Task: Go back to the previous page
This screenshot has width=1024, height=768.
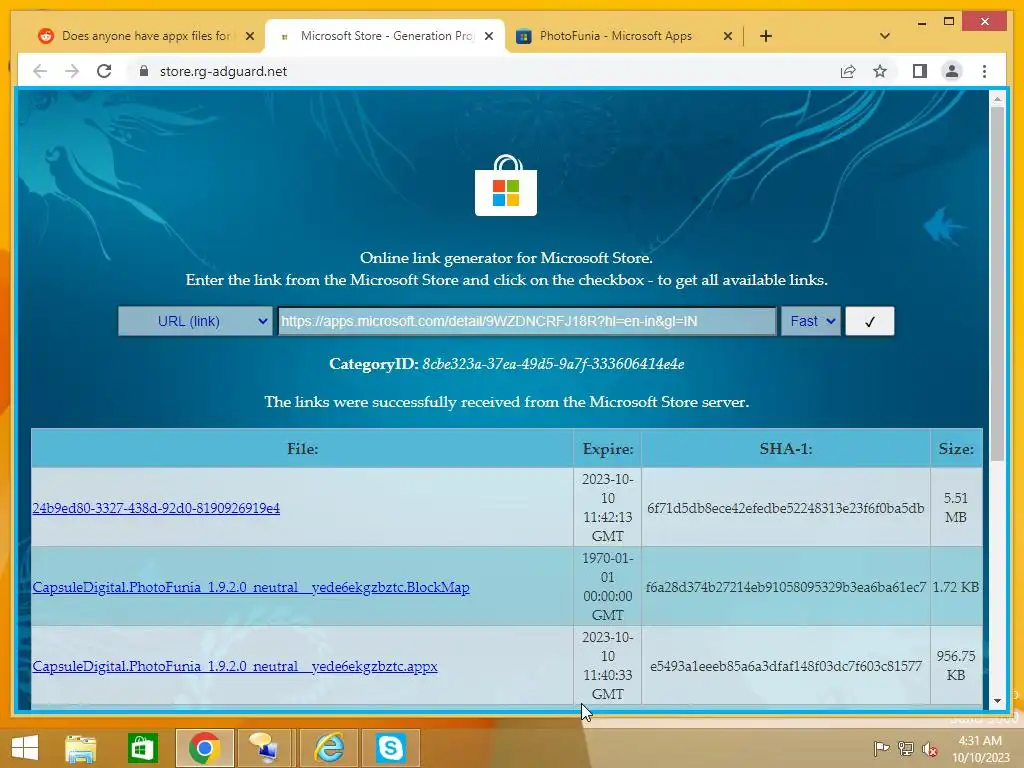Action: [x=40, y=71]
